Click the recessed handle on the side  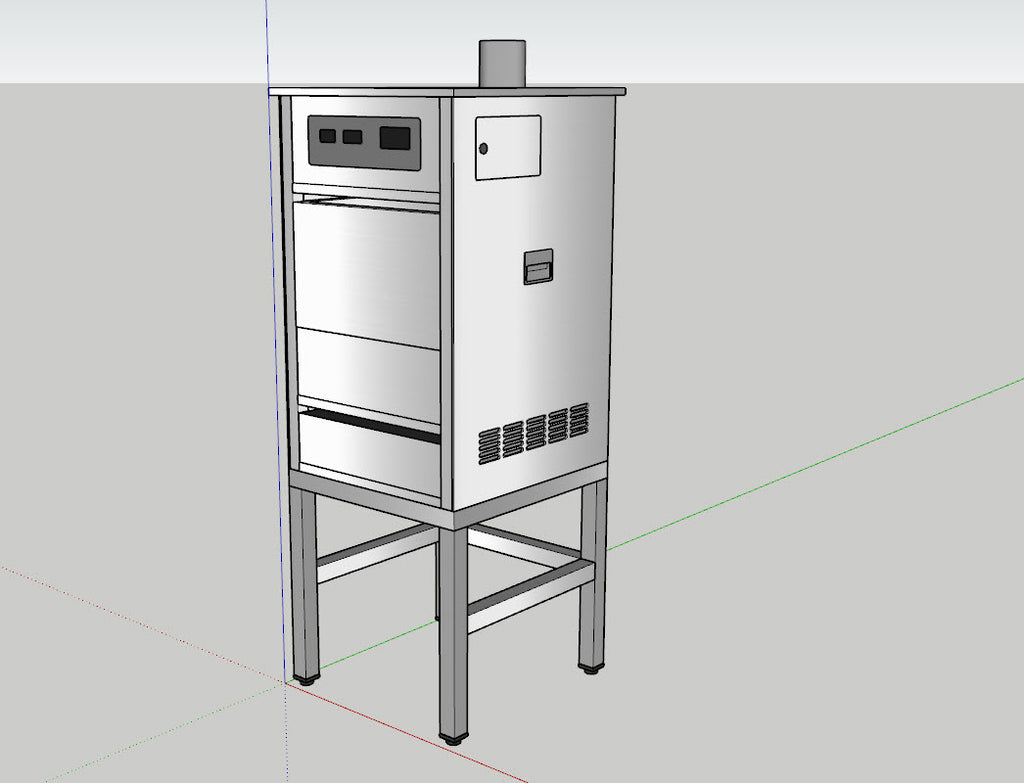click(538, 266)
